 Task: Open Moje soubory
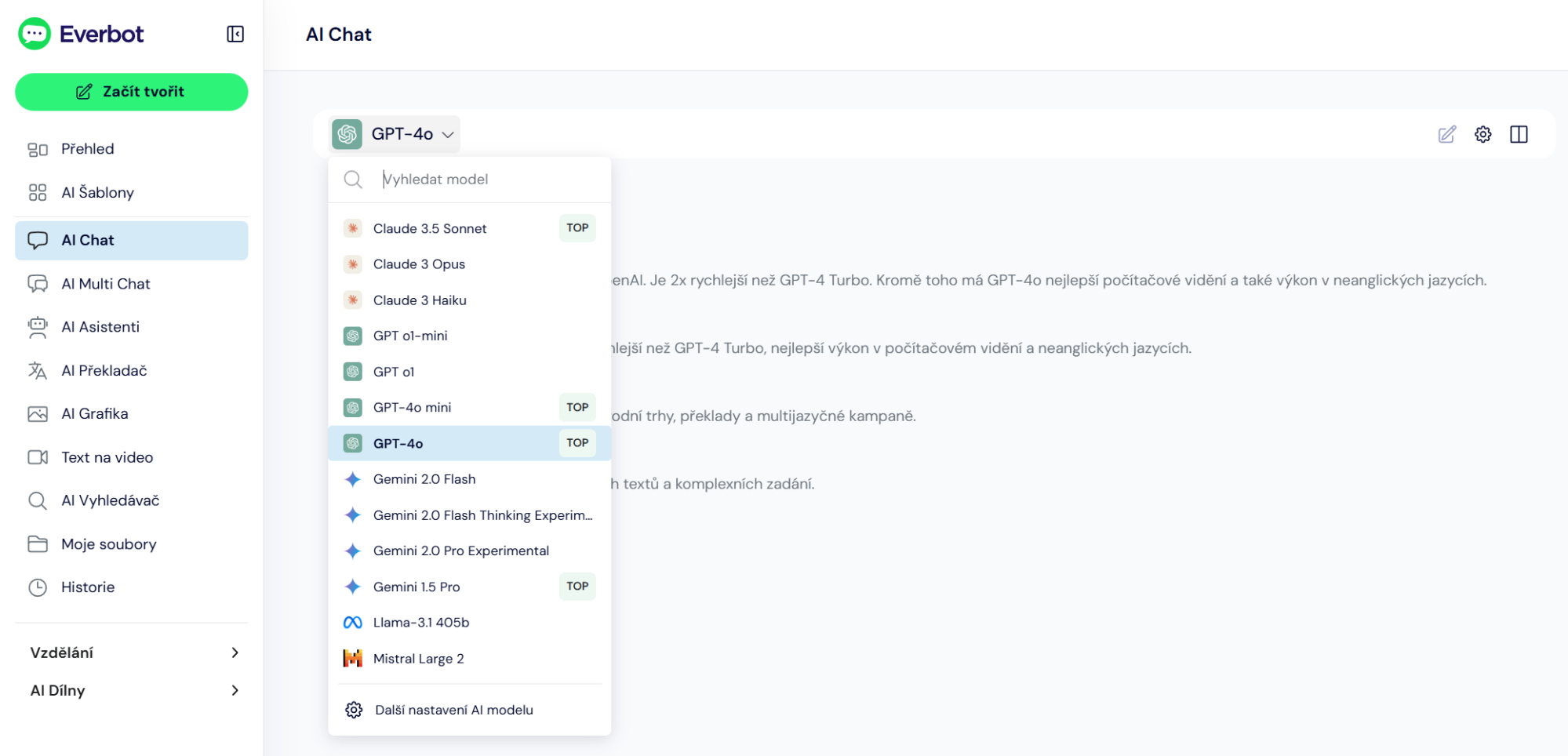(132, 544)
